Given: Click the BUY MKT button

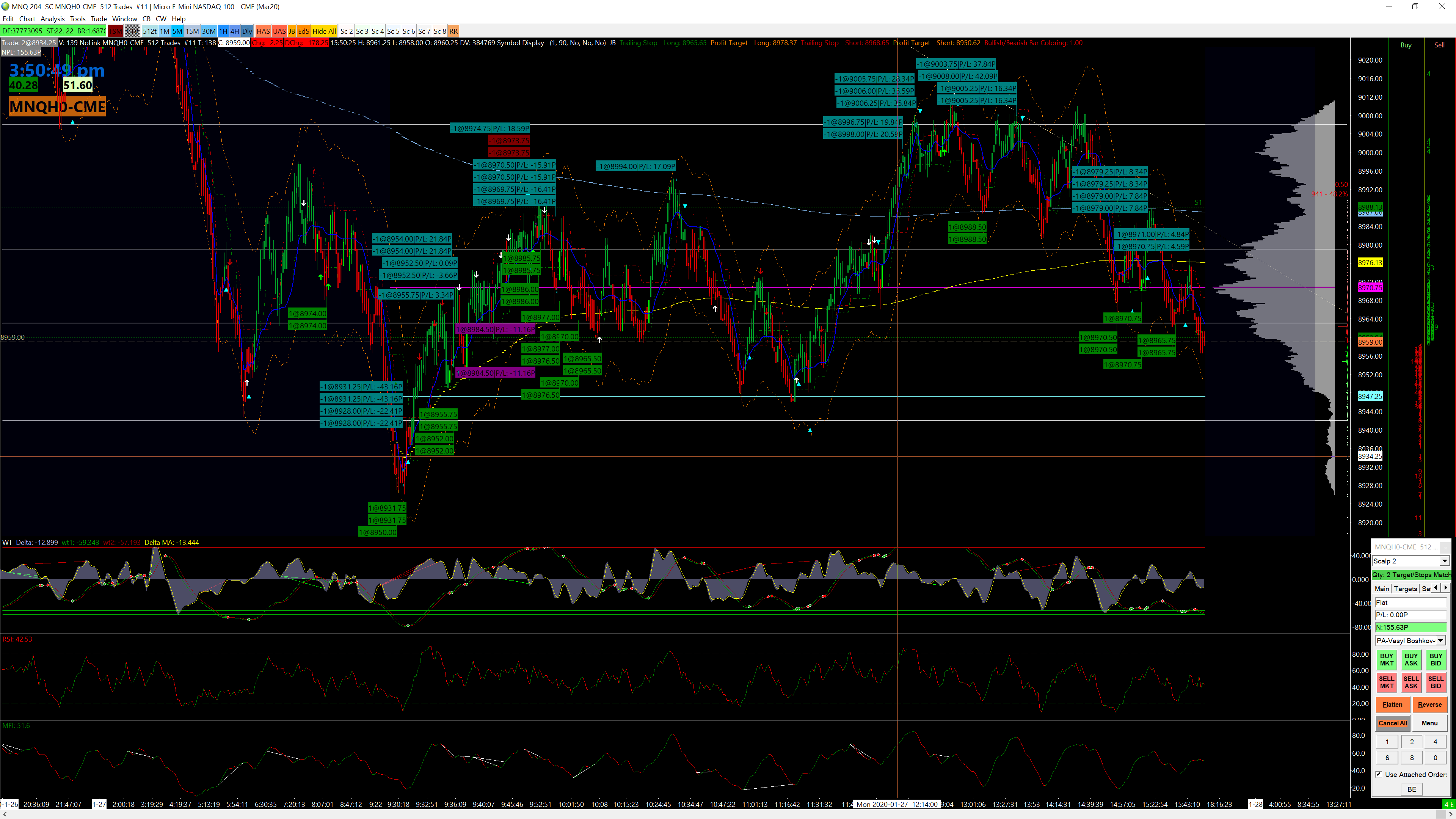Looking at the screenshot, I should [1387, 660].
